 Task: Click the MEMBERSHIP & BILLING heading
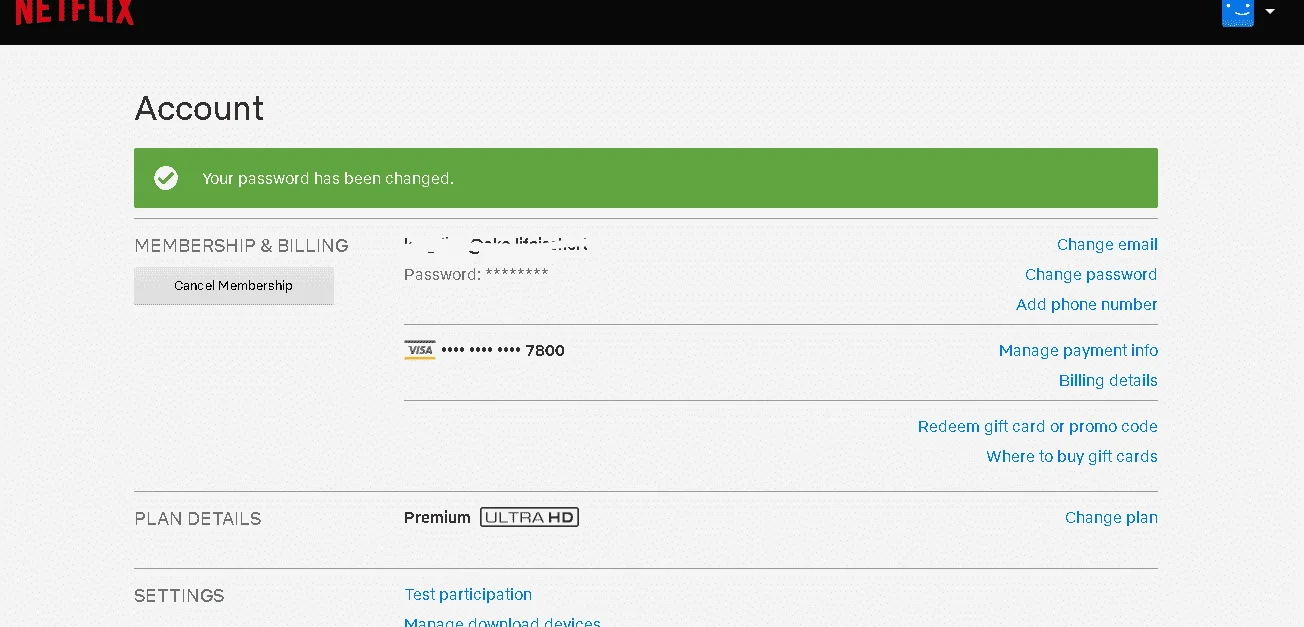point(241,245)
